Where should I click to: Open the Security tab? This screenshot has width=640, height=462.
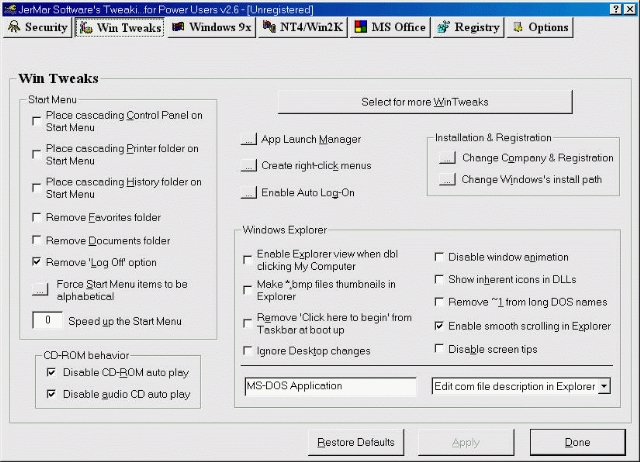38,27
